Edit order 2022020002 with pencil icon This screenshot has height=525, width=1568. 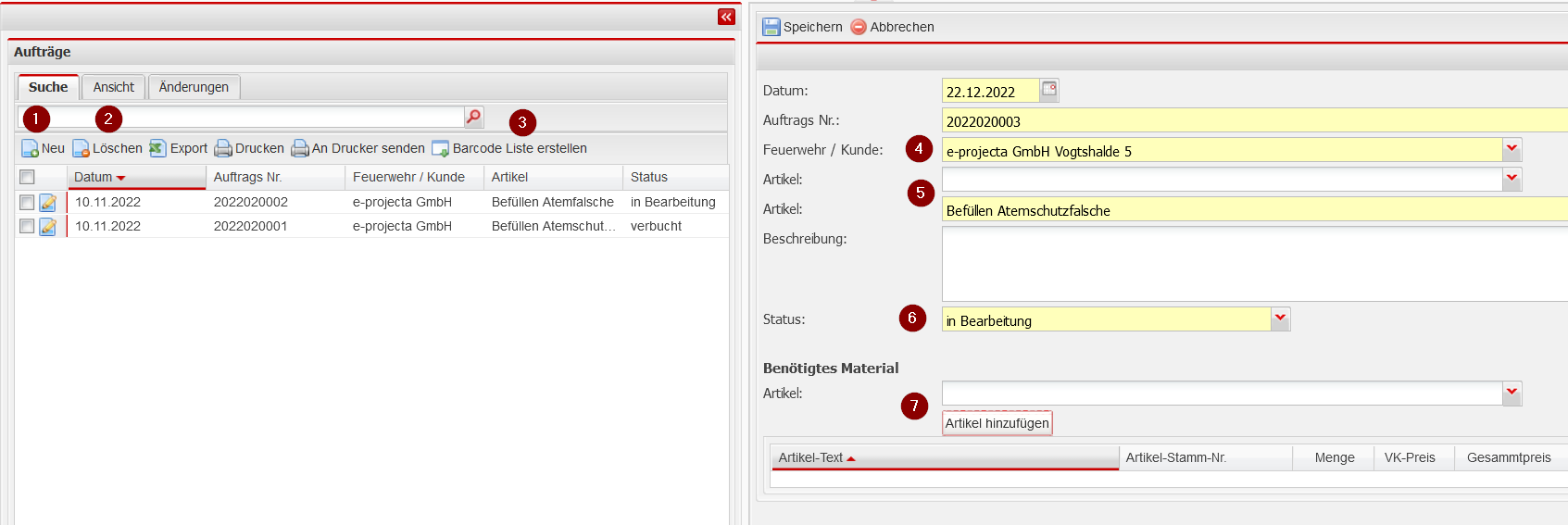point(48,202)
